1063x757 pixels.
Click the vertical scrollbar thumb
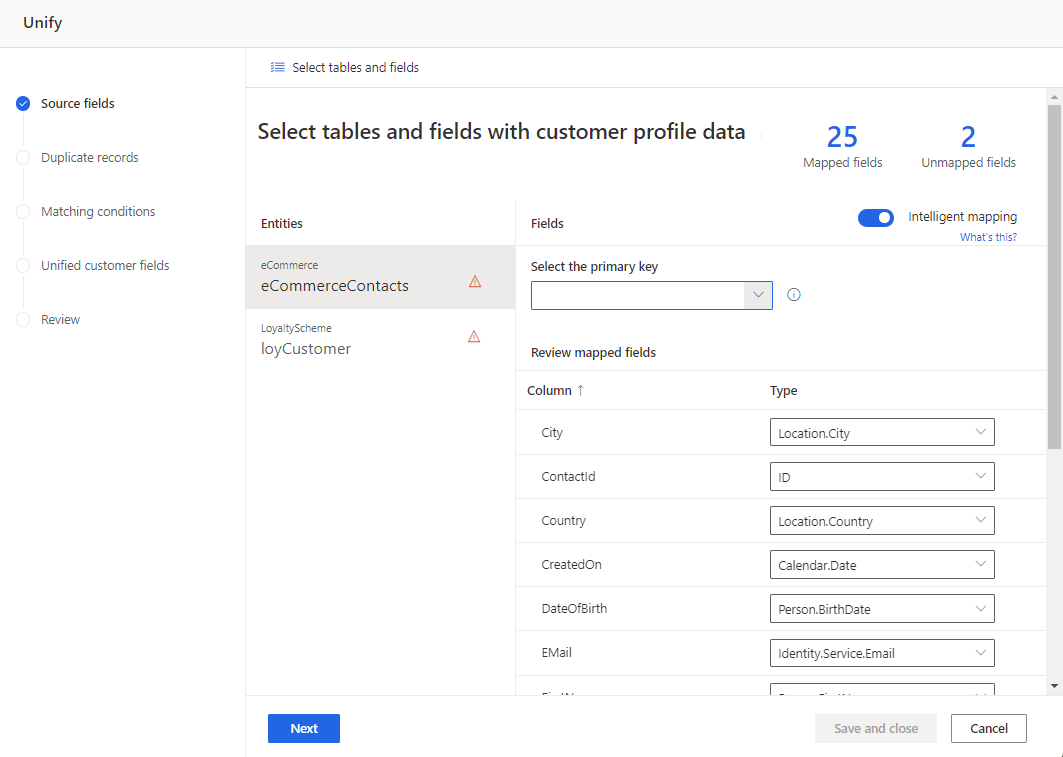1054,277
